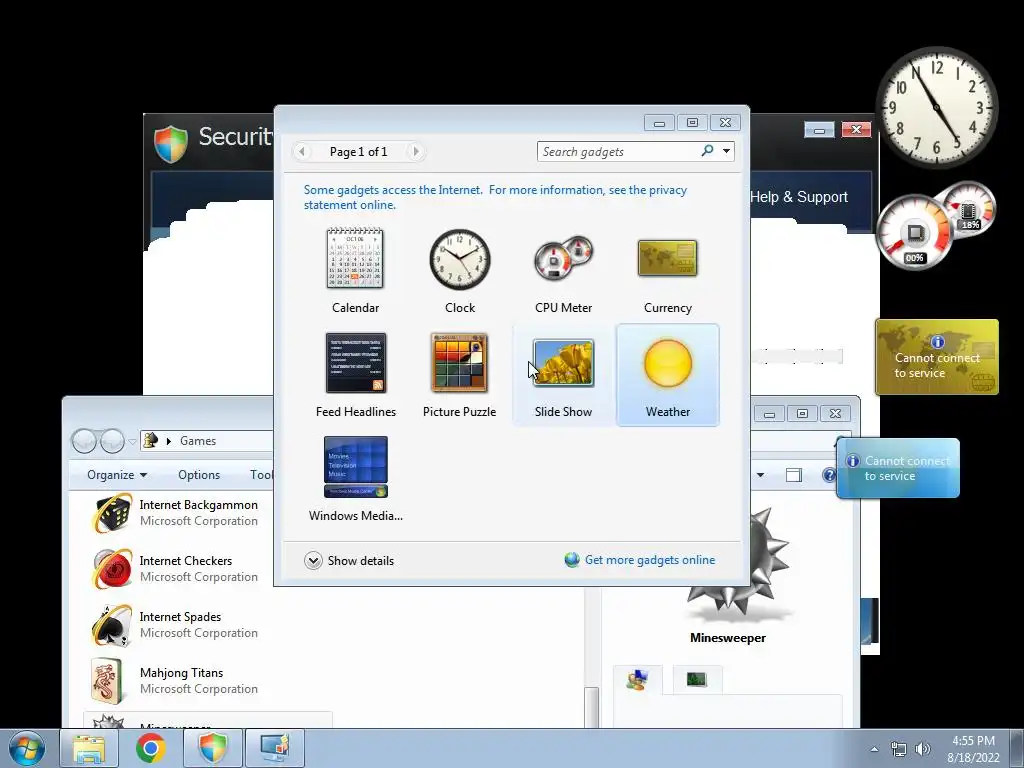Open Get more gadgets online link
Image resolution: width=1024 pixels, height=768 pixels.
tap(650, 560)
